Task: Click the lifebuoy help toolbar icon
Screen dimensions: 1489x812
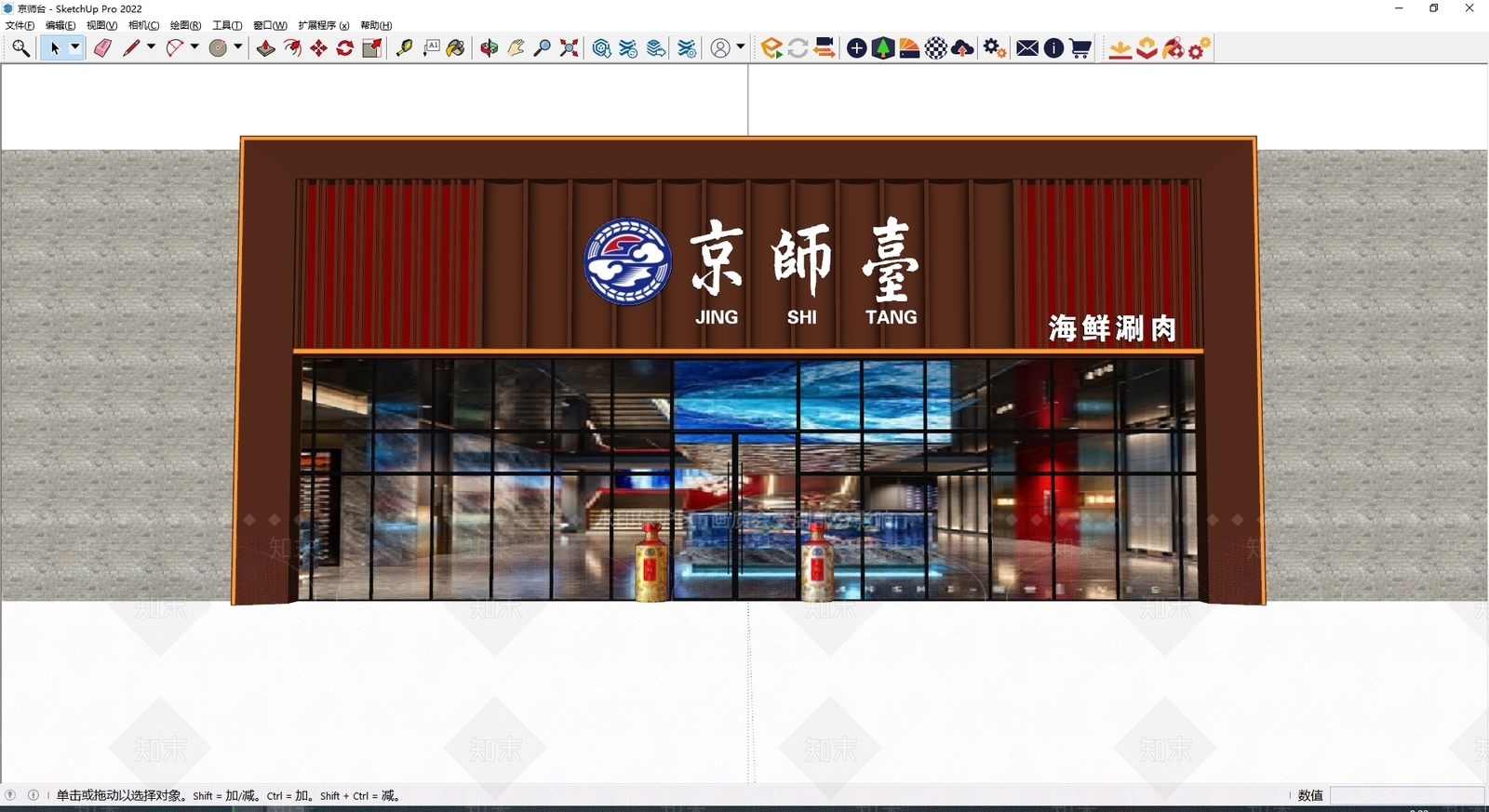Action: point(1174,48)
